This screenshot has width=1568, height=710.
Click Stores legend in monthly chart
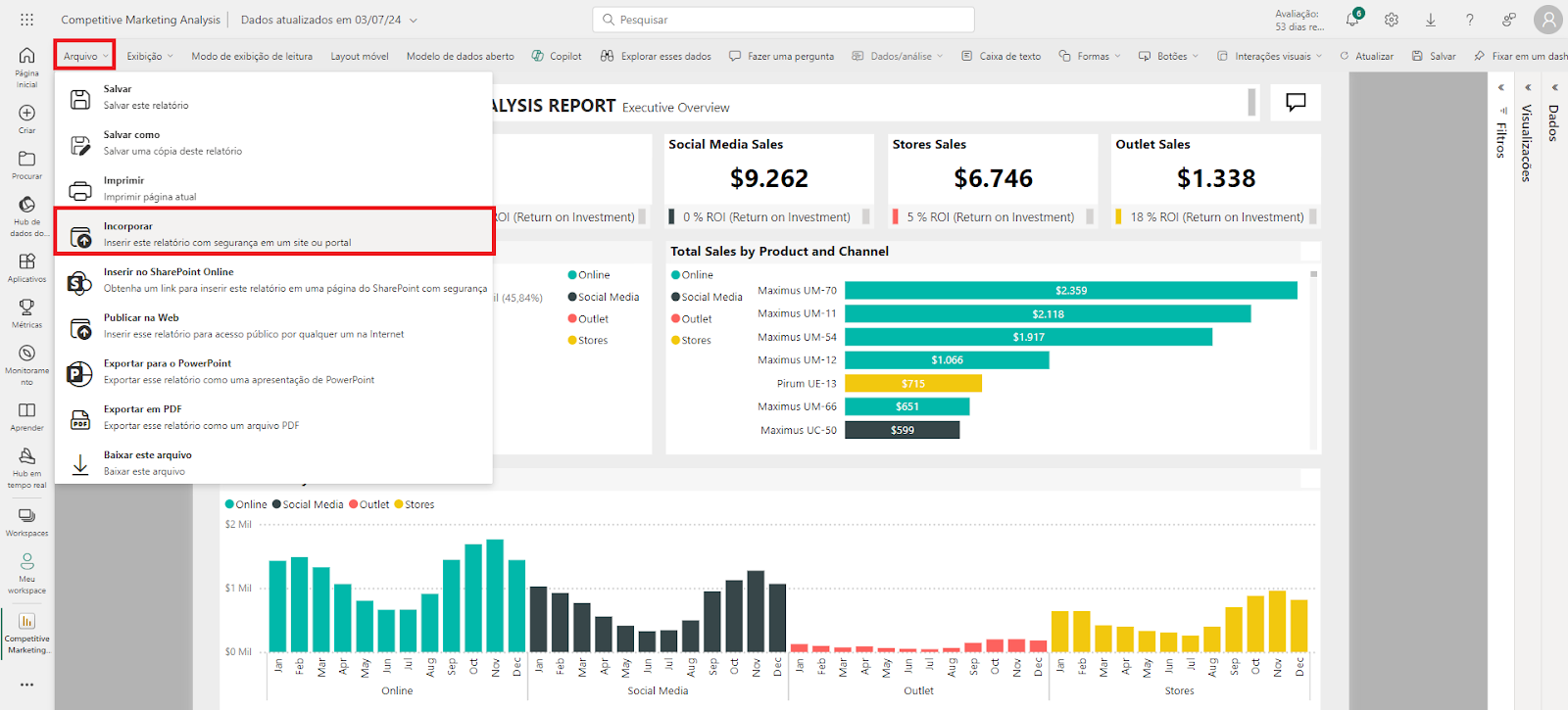coord(414,504)
